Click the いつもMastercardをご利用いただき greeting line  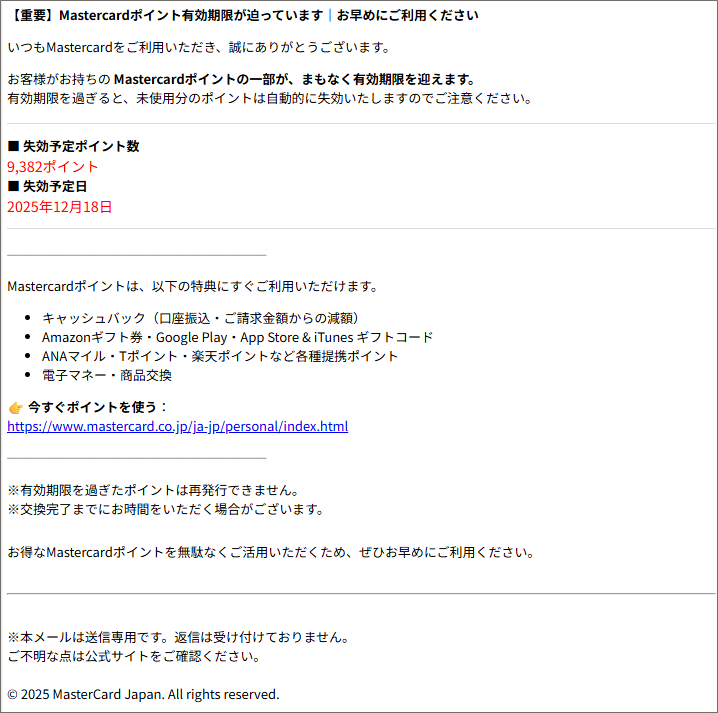click(x=198, y=47)
